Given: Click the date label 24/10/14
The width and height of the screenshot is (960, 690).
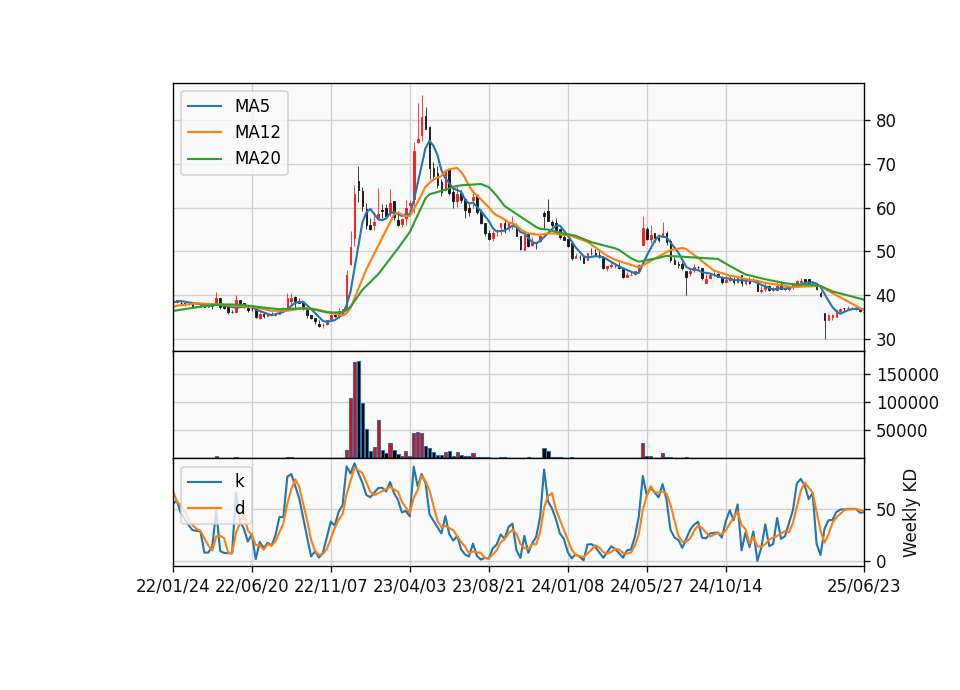Looking at the screenshot, I should 726,586.
